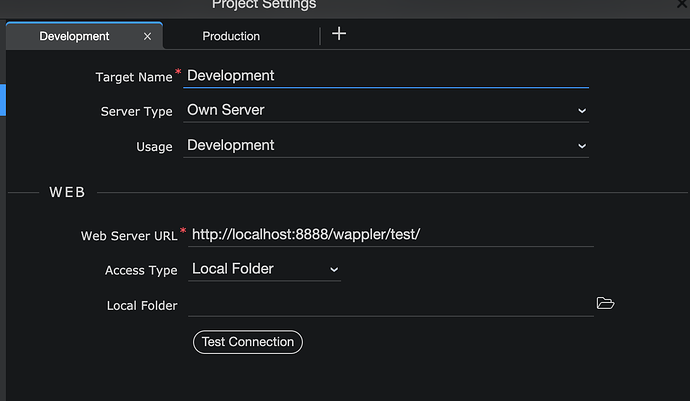Image resolution: width=690 pixels, height=401 pixels.
Task: Click the Usage label
Action: pos(154,147)
